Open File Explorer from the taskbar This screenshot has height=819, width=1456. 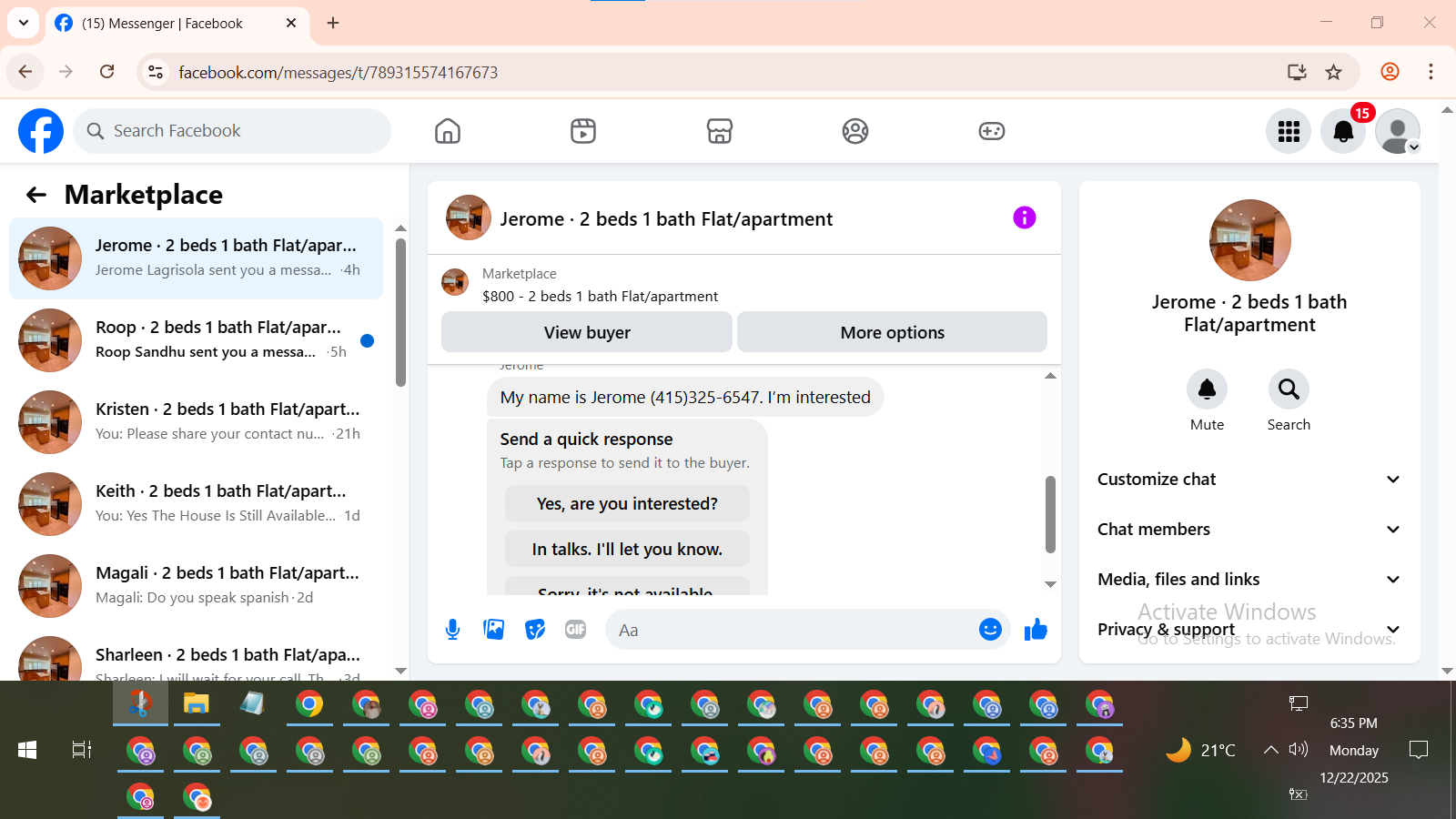(x=197, y=703)
